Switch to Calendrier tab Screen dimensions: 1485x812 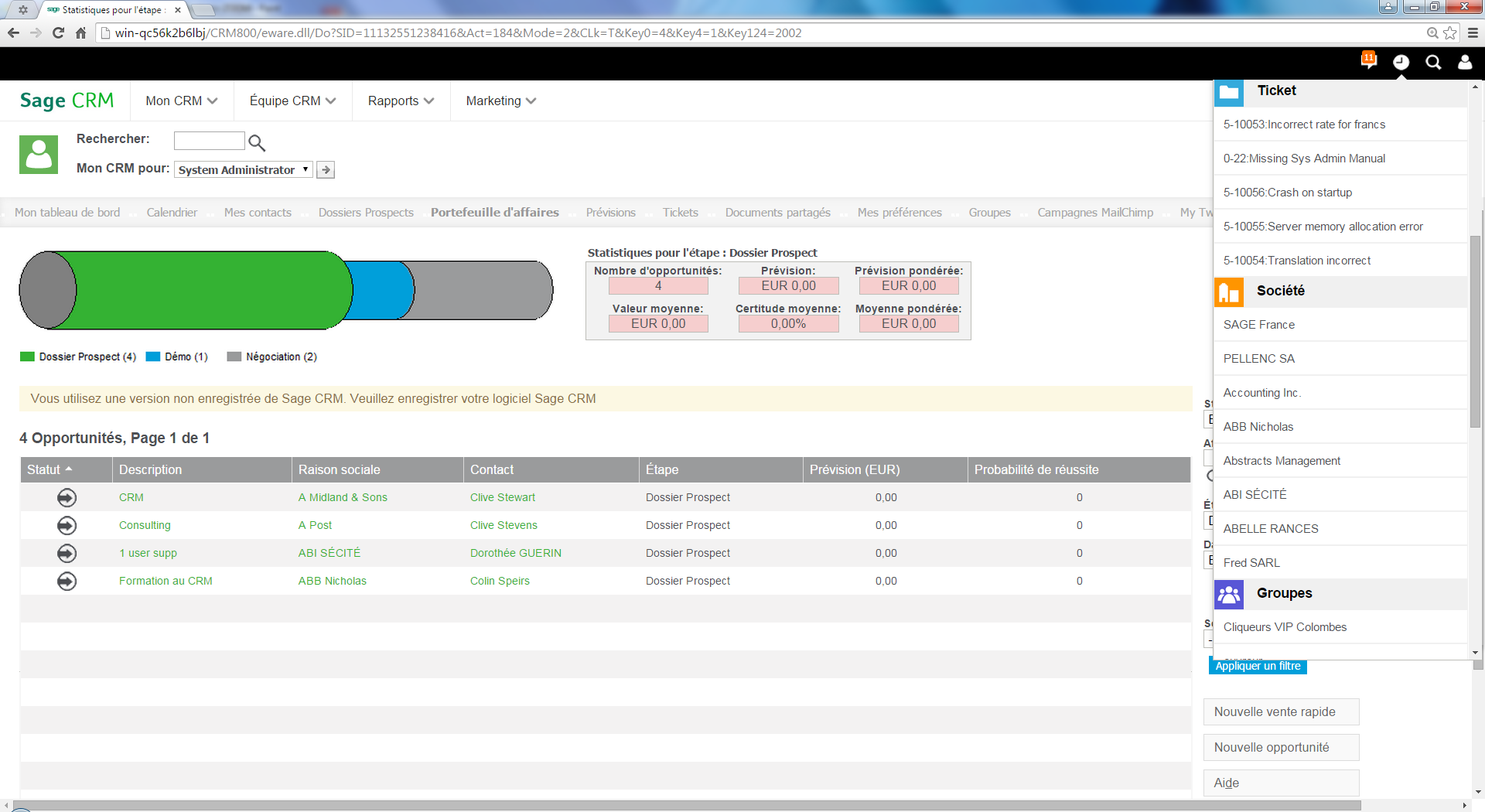(172, 212)
